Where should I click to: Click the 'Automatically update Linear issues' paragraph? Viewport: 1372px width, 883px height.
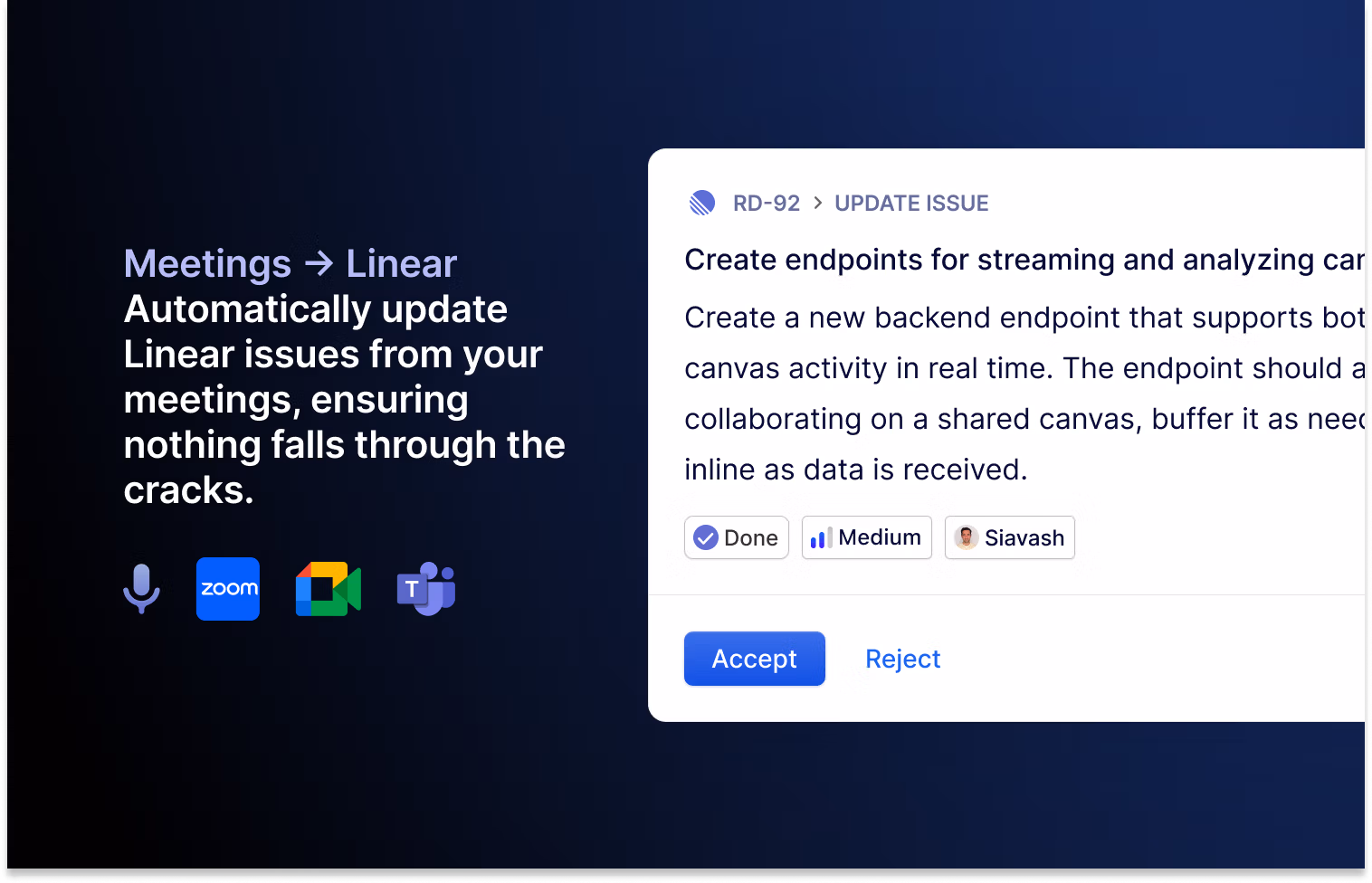point(345,399)
